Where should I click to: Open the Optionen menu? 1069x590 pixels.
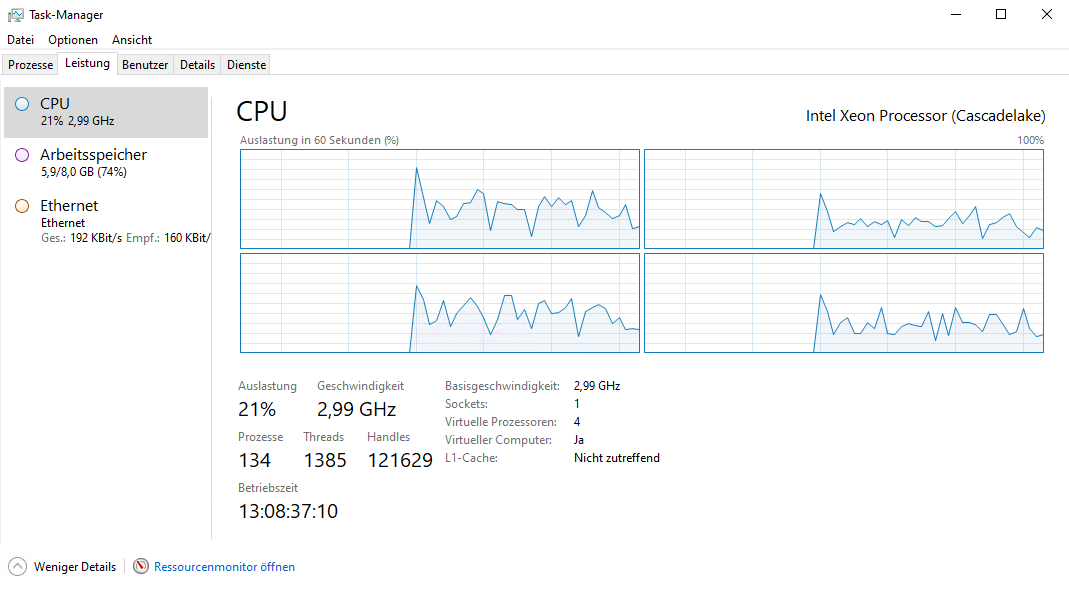[x=73, y=40]
